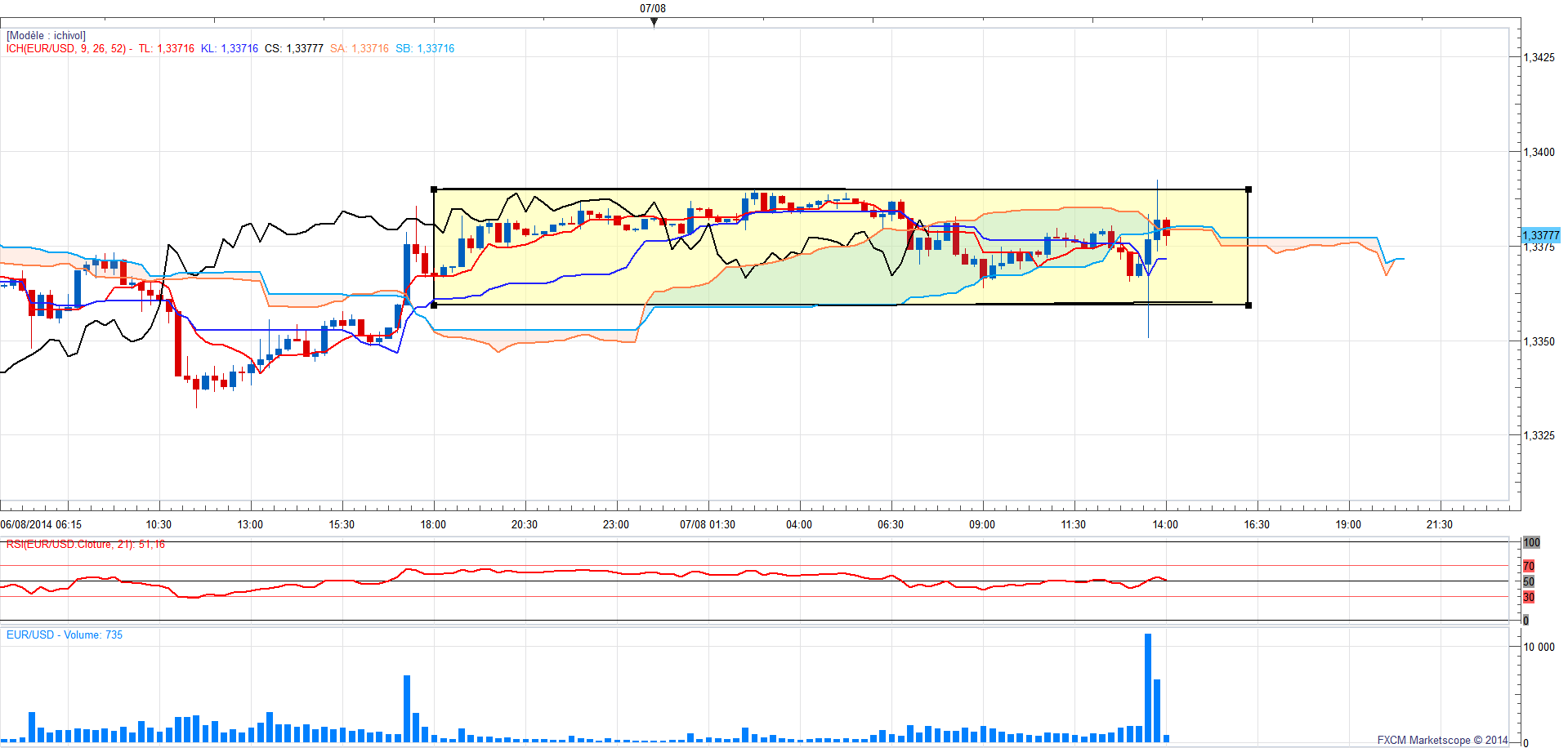Viewport: 1568px width, 748px height.
Task: Click the FXCM Marketscope copyright text
Action: (x=1442, y=740)
